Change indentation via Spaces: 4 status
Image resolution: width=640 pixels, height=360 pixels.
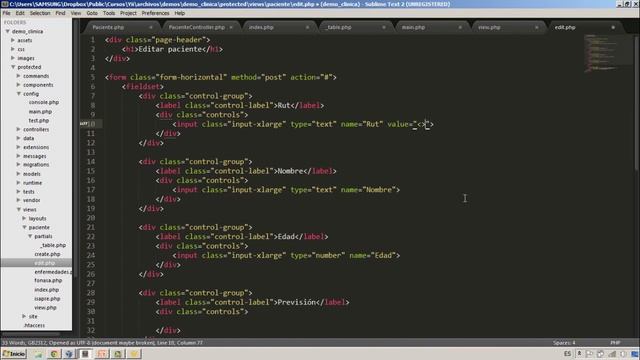coord(564,342)
